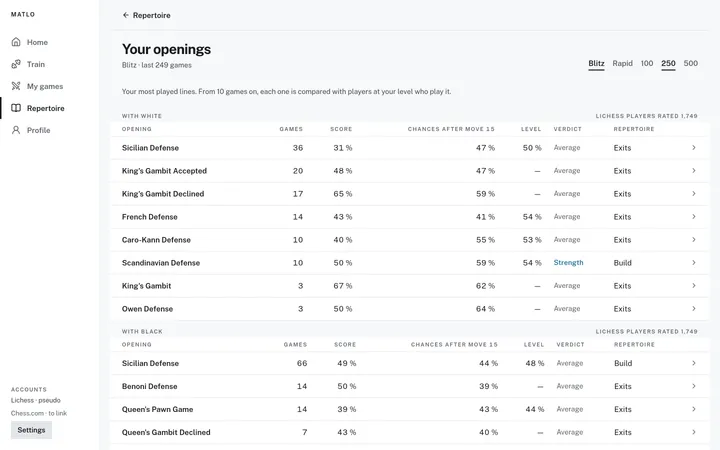Open the White Sicilian Defense row chevron
The image size is (720, 450).
[x=694, y=147]
